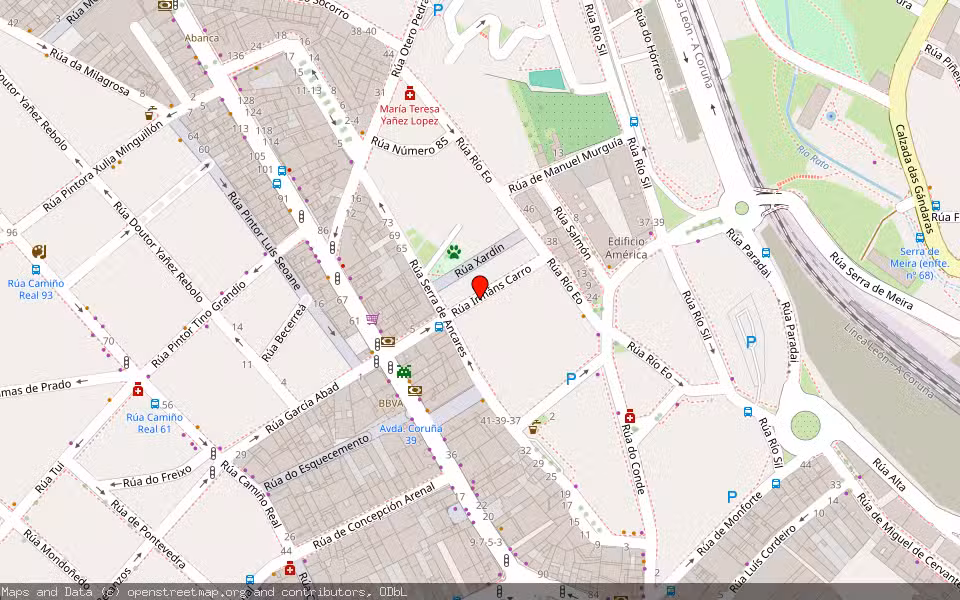Select the bank icon beside the BBVA label
960x600 pixels.
[x=415, y=390]
